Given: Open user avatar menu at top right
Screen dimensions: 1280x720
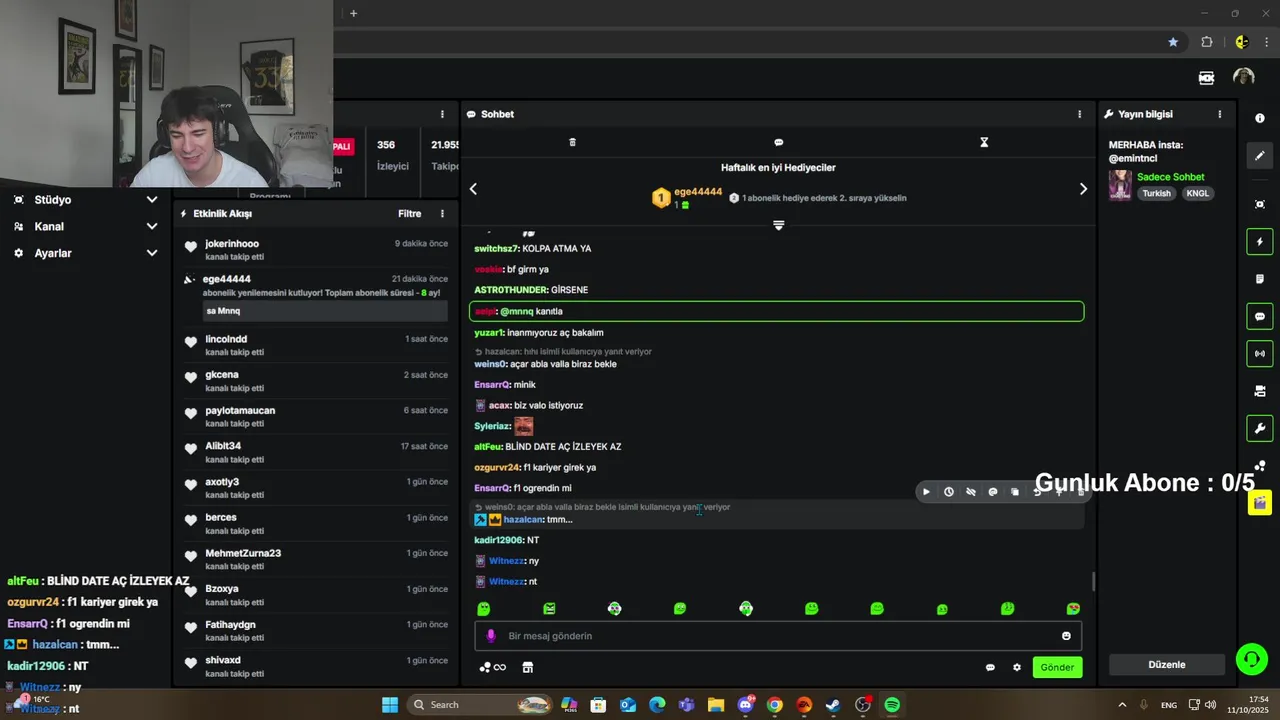Looking at the screenshot, I should click(x=1243, y=77).
